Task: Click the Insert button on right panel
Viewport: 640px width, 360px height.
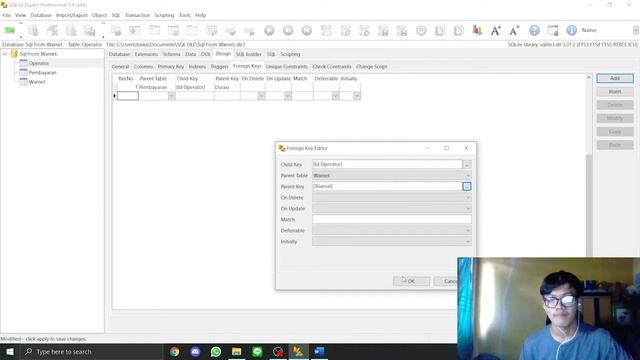Action: (615, 91)
